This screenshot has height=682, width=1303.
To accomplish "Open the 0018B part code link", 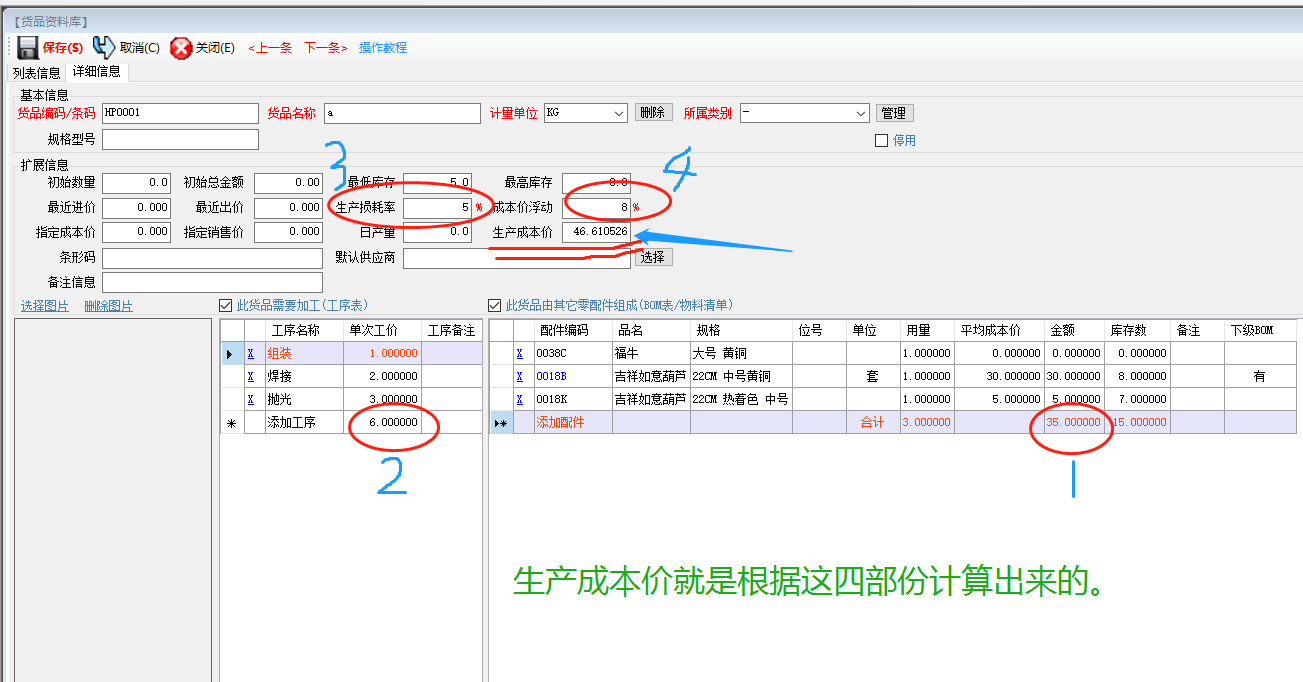I will coord(551,376).
